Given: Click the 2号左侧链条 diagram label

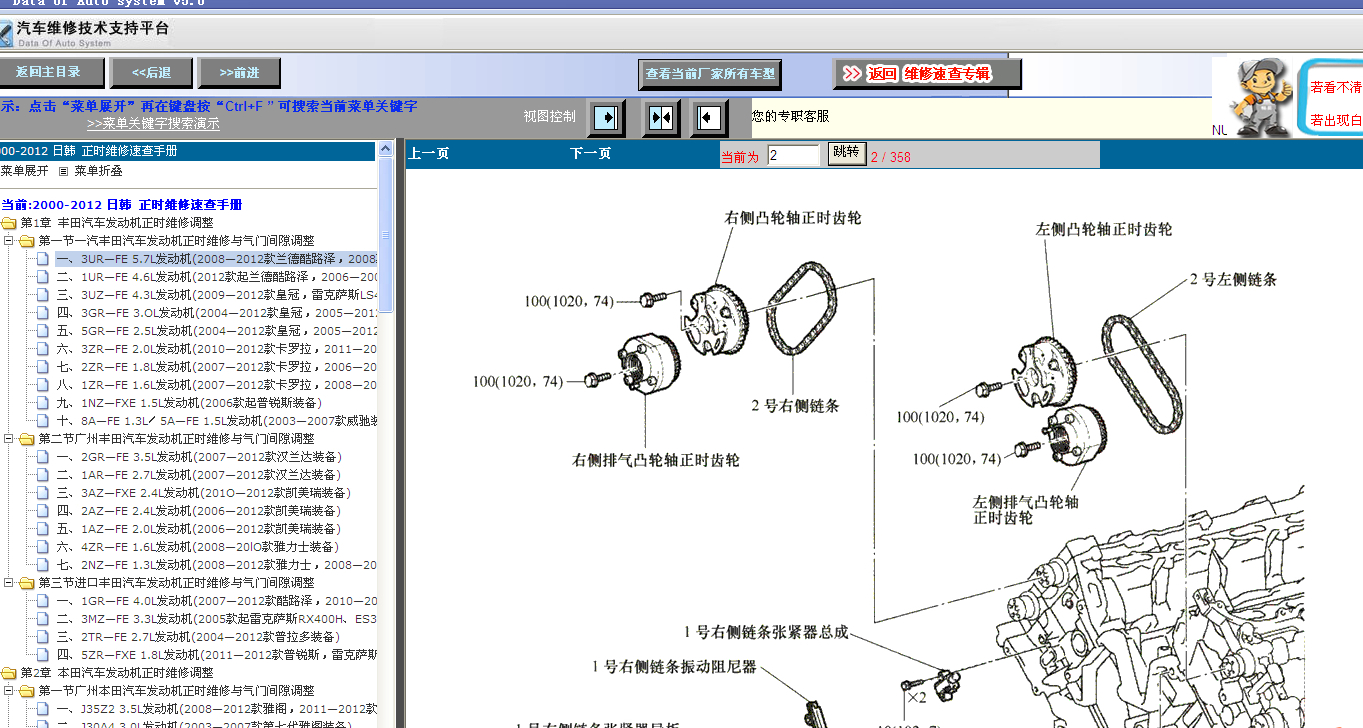Looking at the screenshot, I should [x=1233, y=279].
